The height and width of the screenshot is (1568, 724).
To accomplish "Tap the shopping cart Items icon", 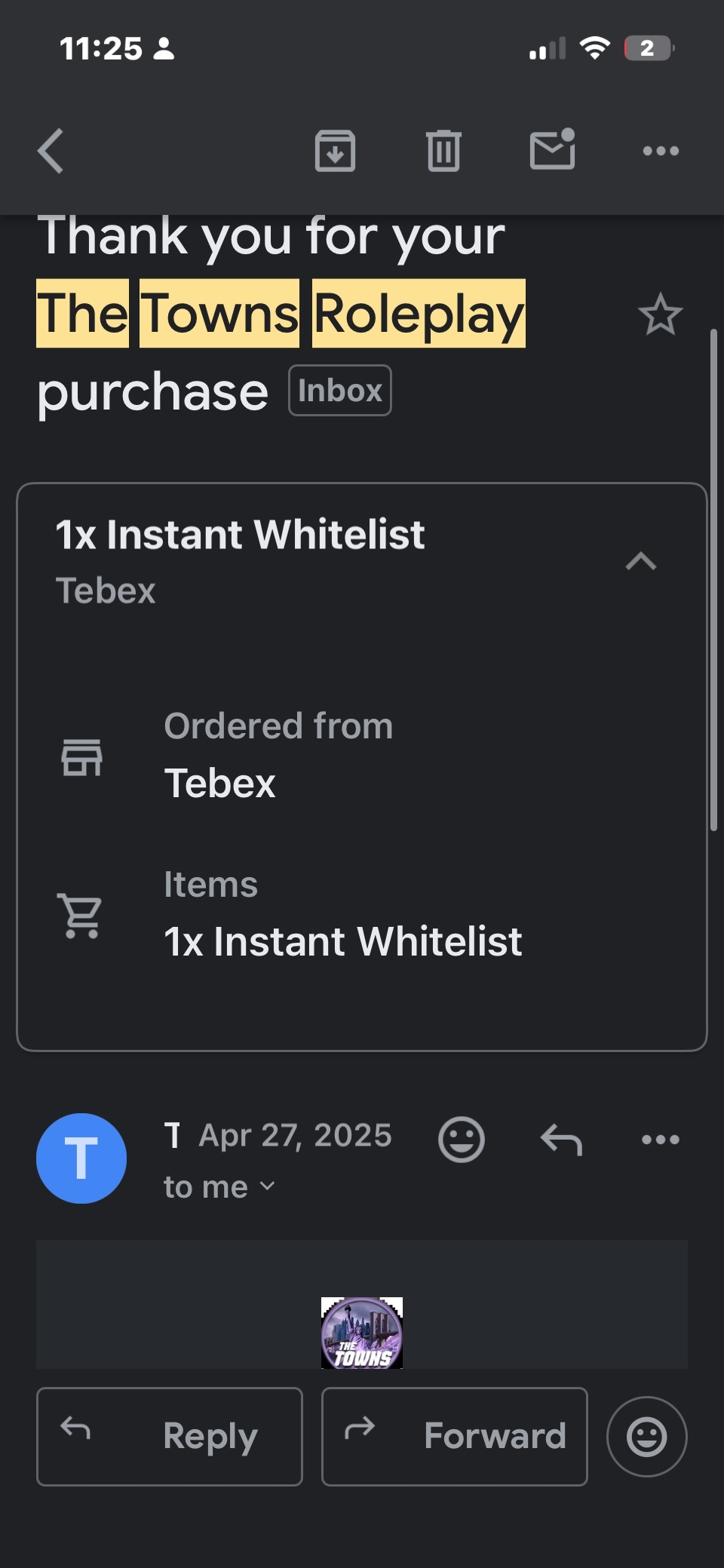I will click(81, 915).
